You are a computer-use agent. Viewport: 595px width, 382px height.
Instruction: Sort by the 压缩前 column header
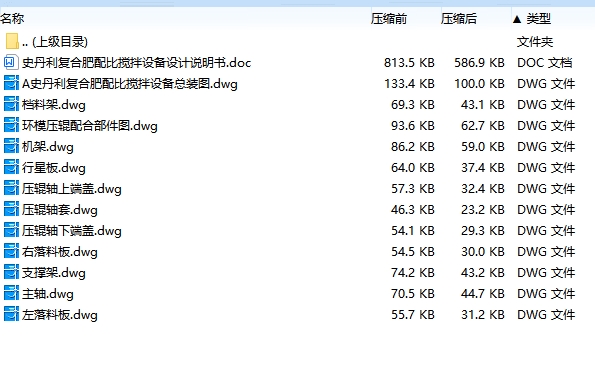coord(389,19)
